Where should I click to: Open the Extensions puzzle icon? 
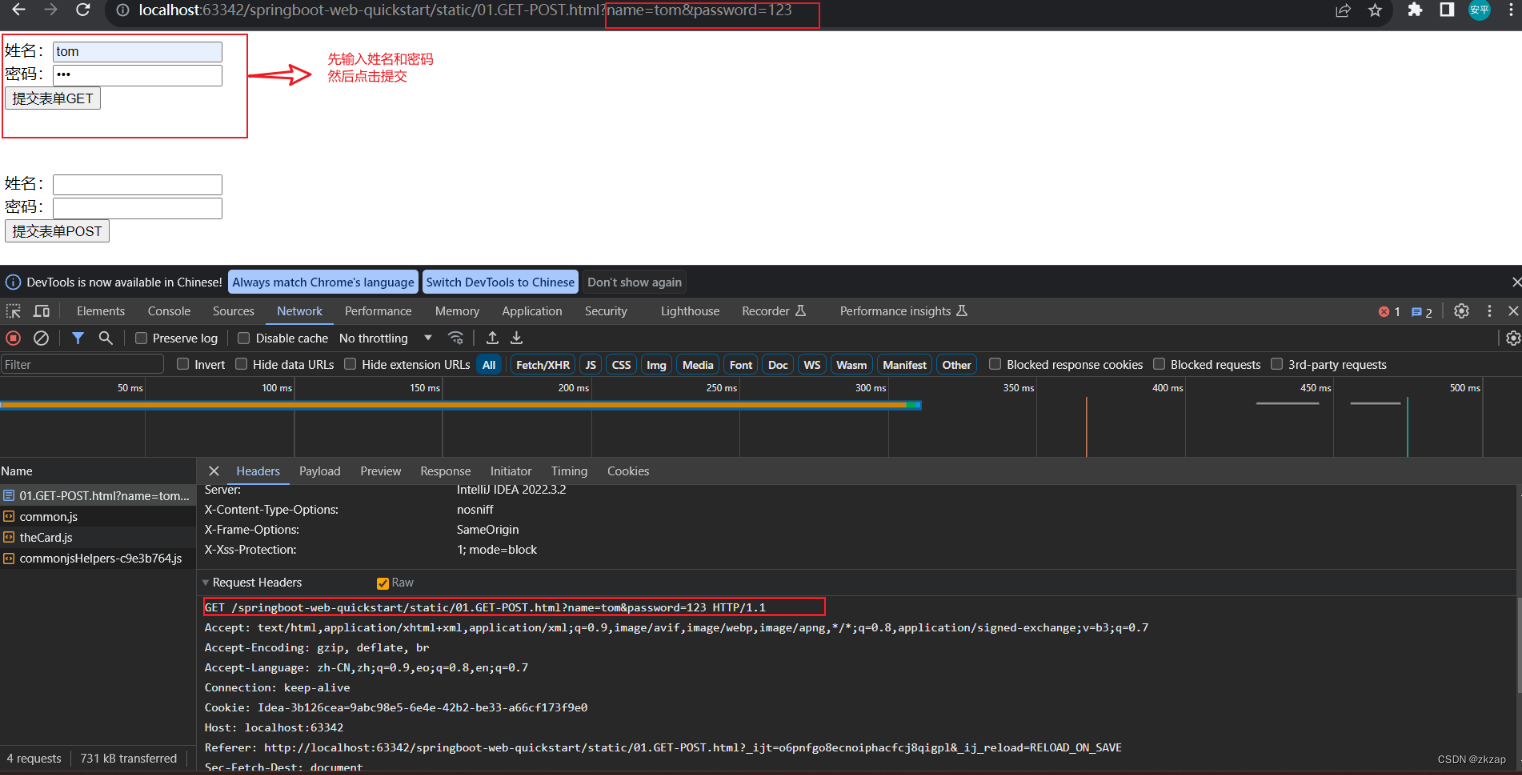click(x=1415, y=10)
